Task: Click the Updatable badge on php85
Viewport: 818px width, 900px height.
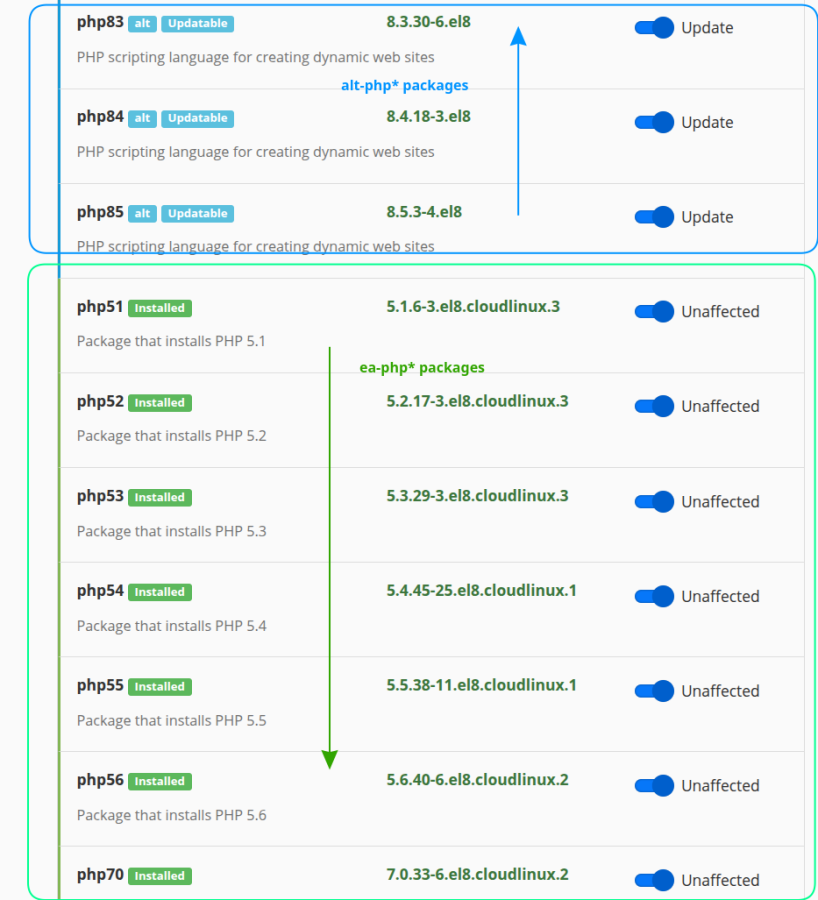Action: (197, 213)
